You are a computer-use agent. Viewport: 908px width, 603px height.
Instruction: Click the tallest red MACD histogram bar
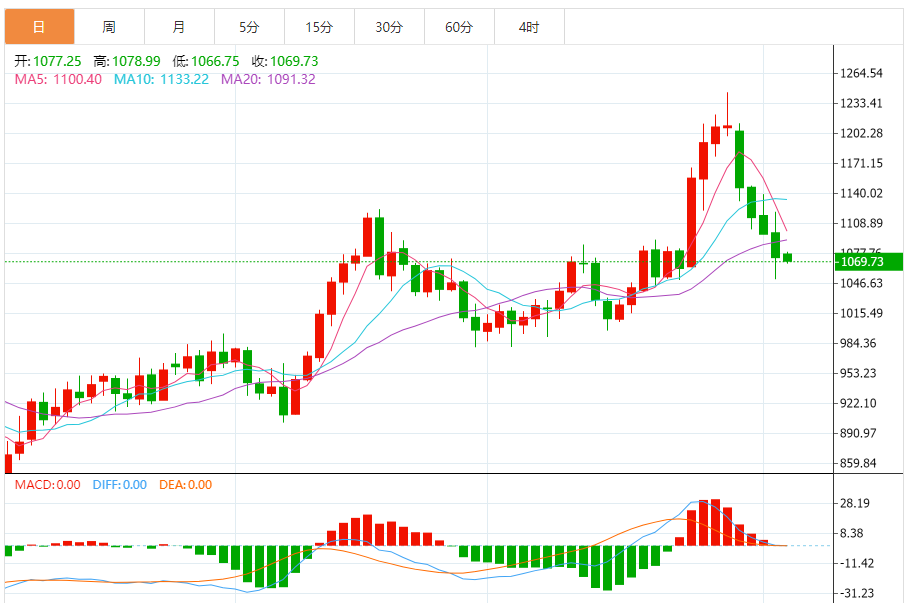tap(716, 522)
